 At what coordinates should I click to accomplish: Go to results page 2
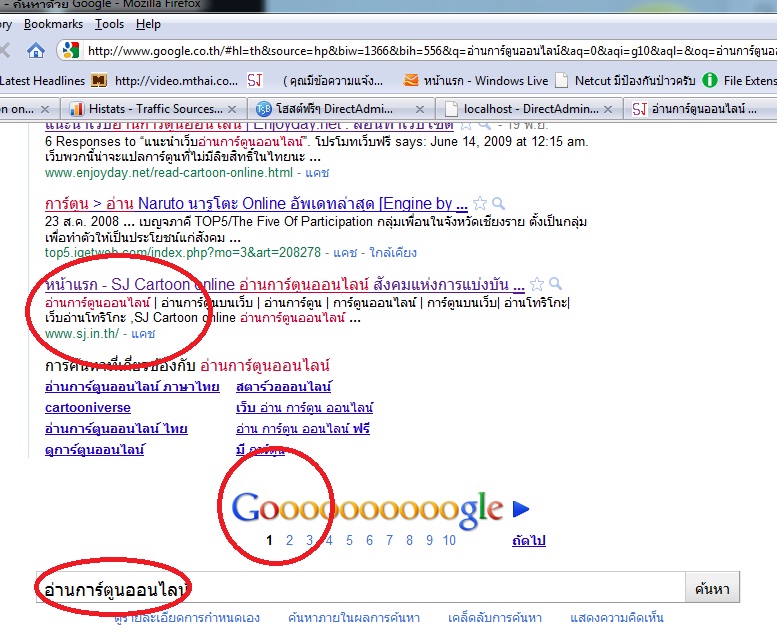pyautogui.click(x=289, y=540)
